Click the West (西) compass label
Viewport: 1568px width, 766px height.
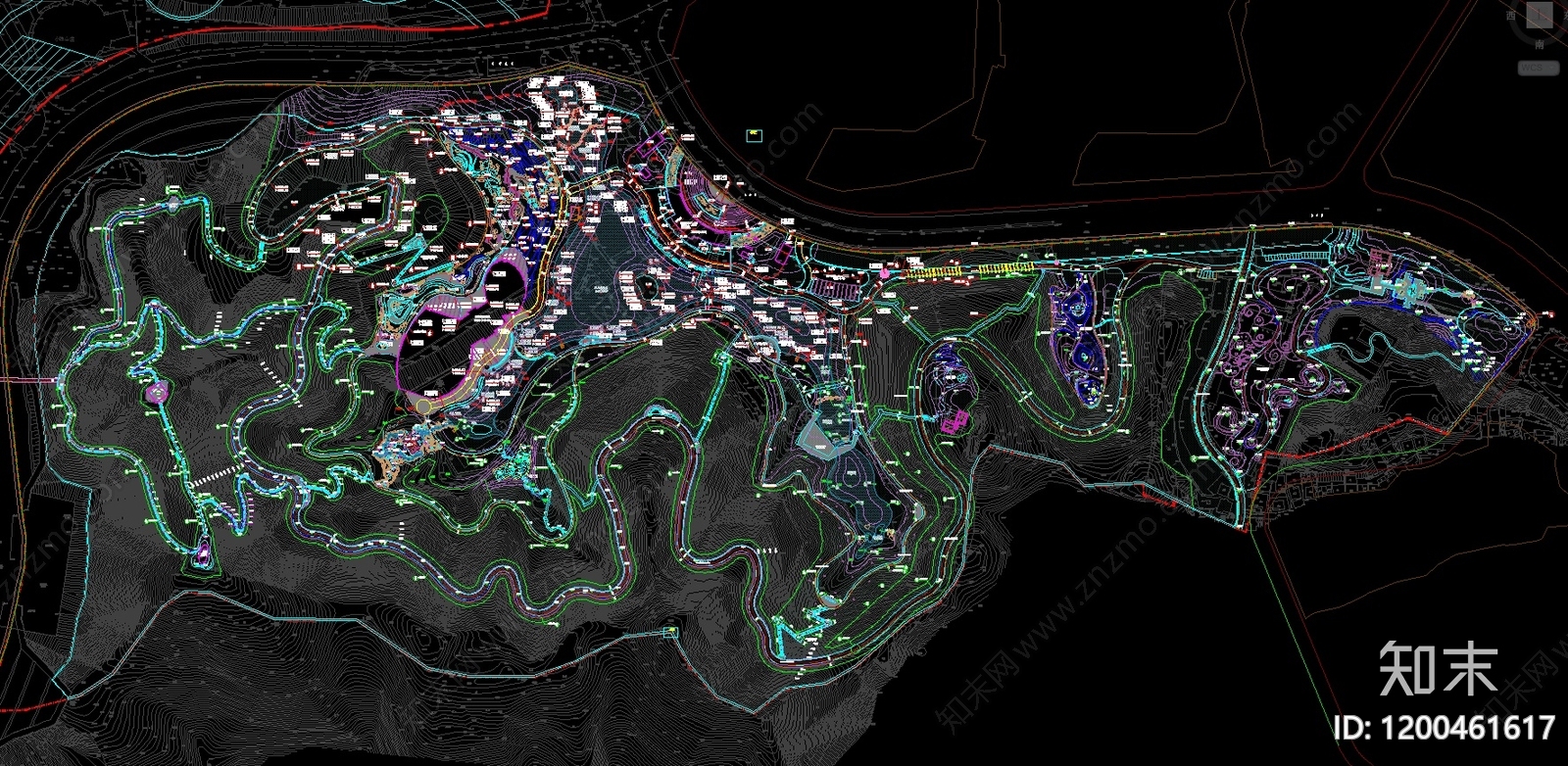[x=1512, y=16]
